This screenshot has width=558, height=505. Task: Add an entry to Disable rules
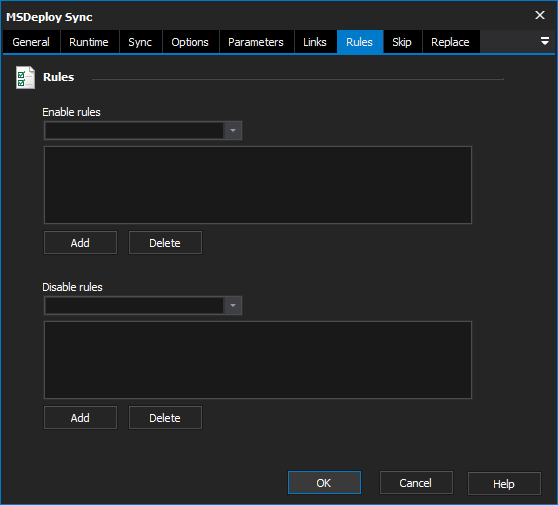click(80, 418)
